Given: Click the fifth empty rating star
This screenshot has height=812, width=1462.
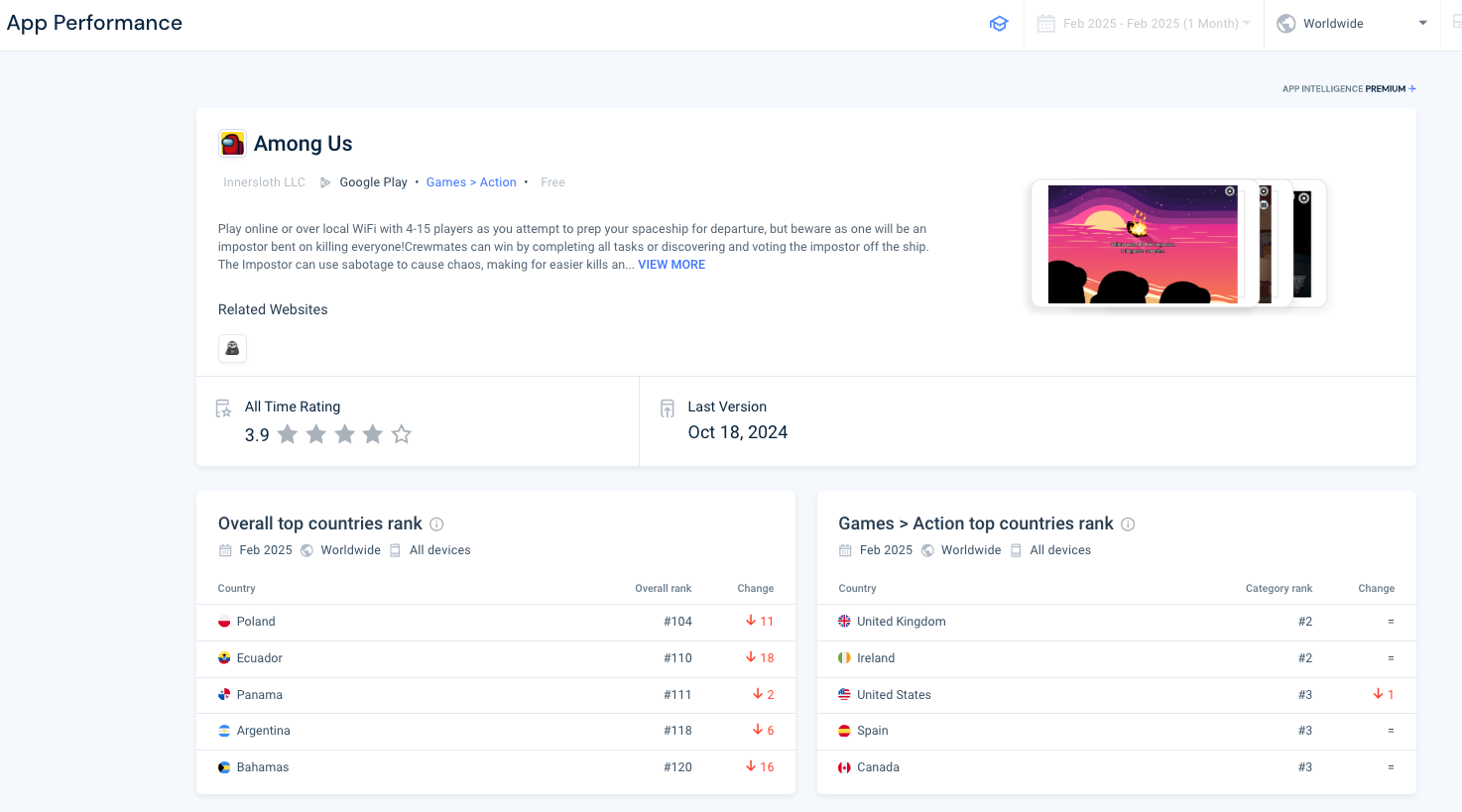Looking at the screenshot, I should tap(401, 434).
